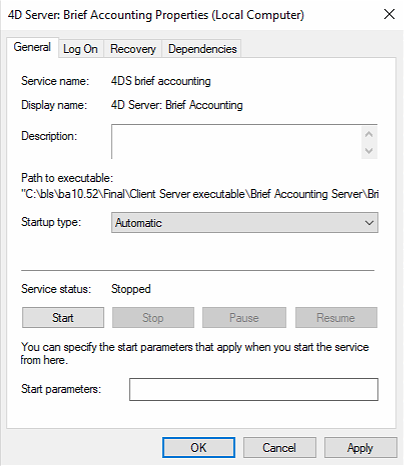Click the executable path text

[x=200, y=194]
